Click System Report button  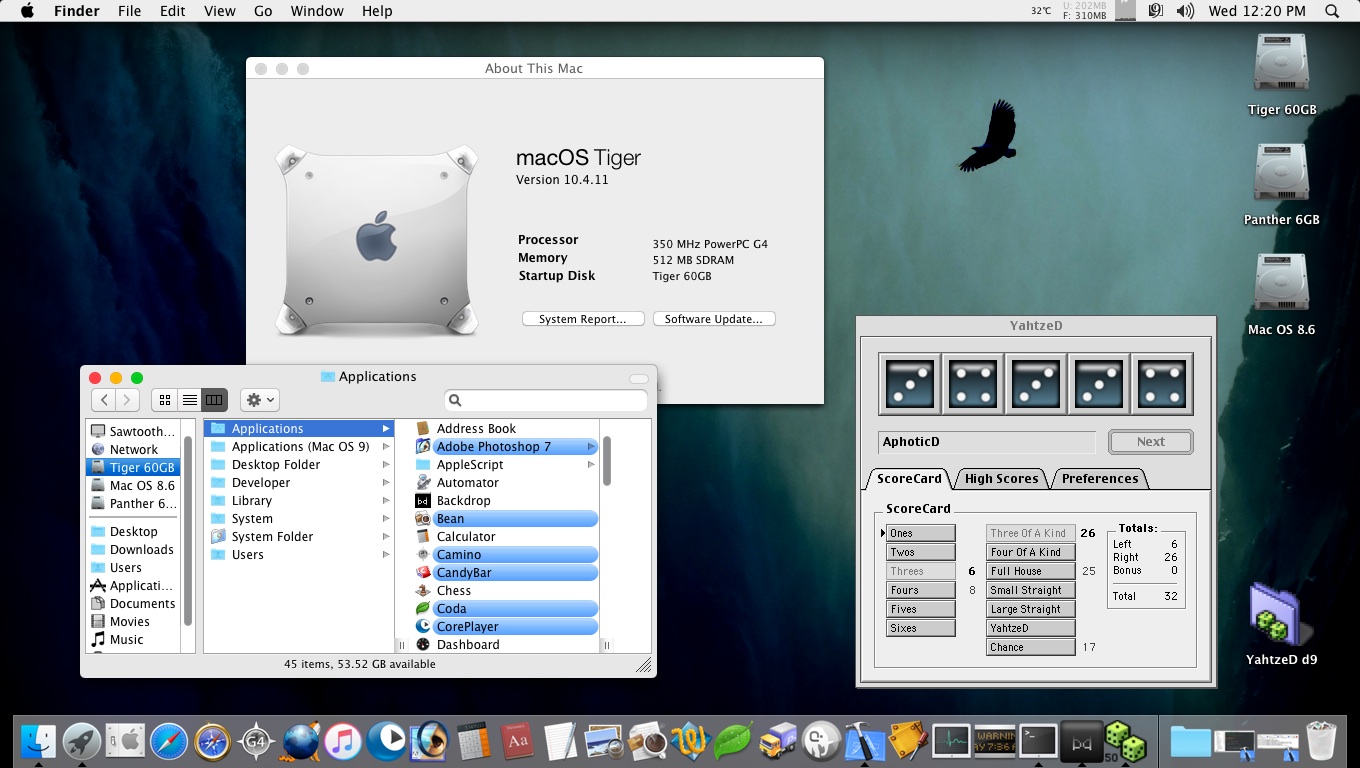point(583,319)
